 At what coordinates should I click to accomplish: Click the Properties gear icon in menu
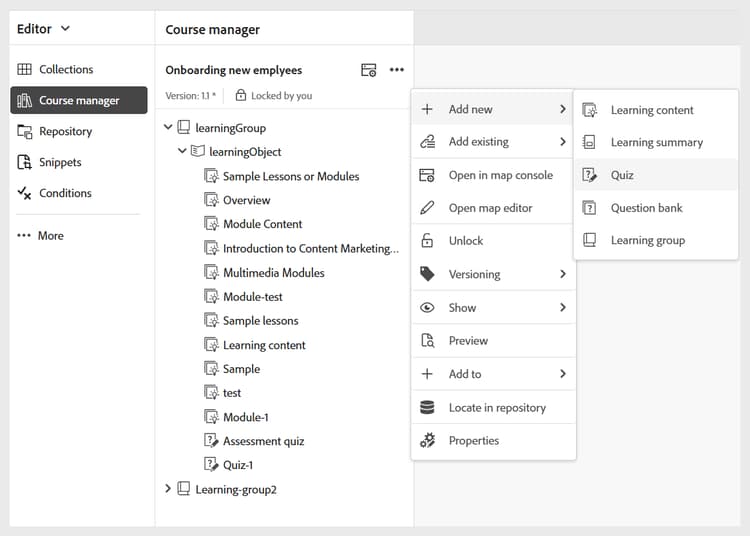pos(428,440)
